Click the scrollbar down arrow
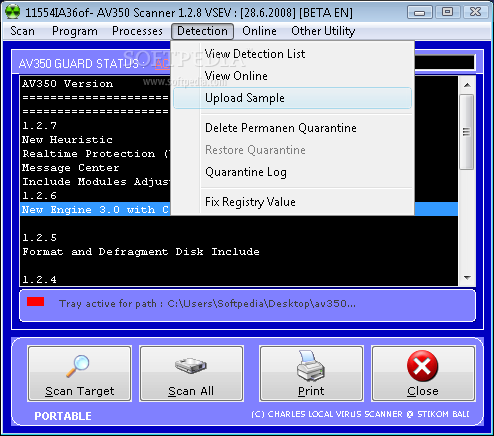Image resolution: width=494 pixels, height=436 pixels. (x=467, y=278)
